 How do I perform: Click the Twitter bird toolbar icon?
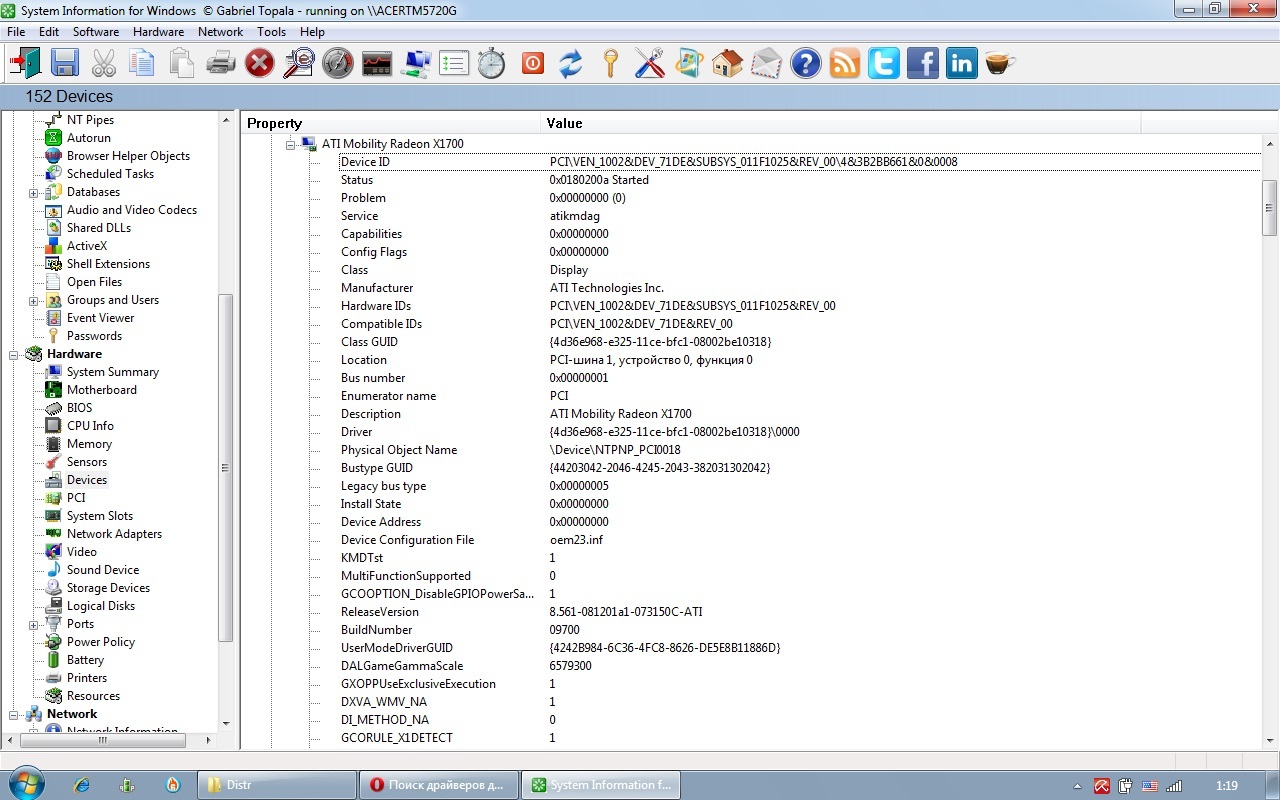click(884, 64)
